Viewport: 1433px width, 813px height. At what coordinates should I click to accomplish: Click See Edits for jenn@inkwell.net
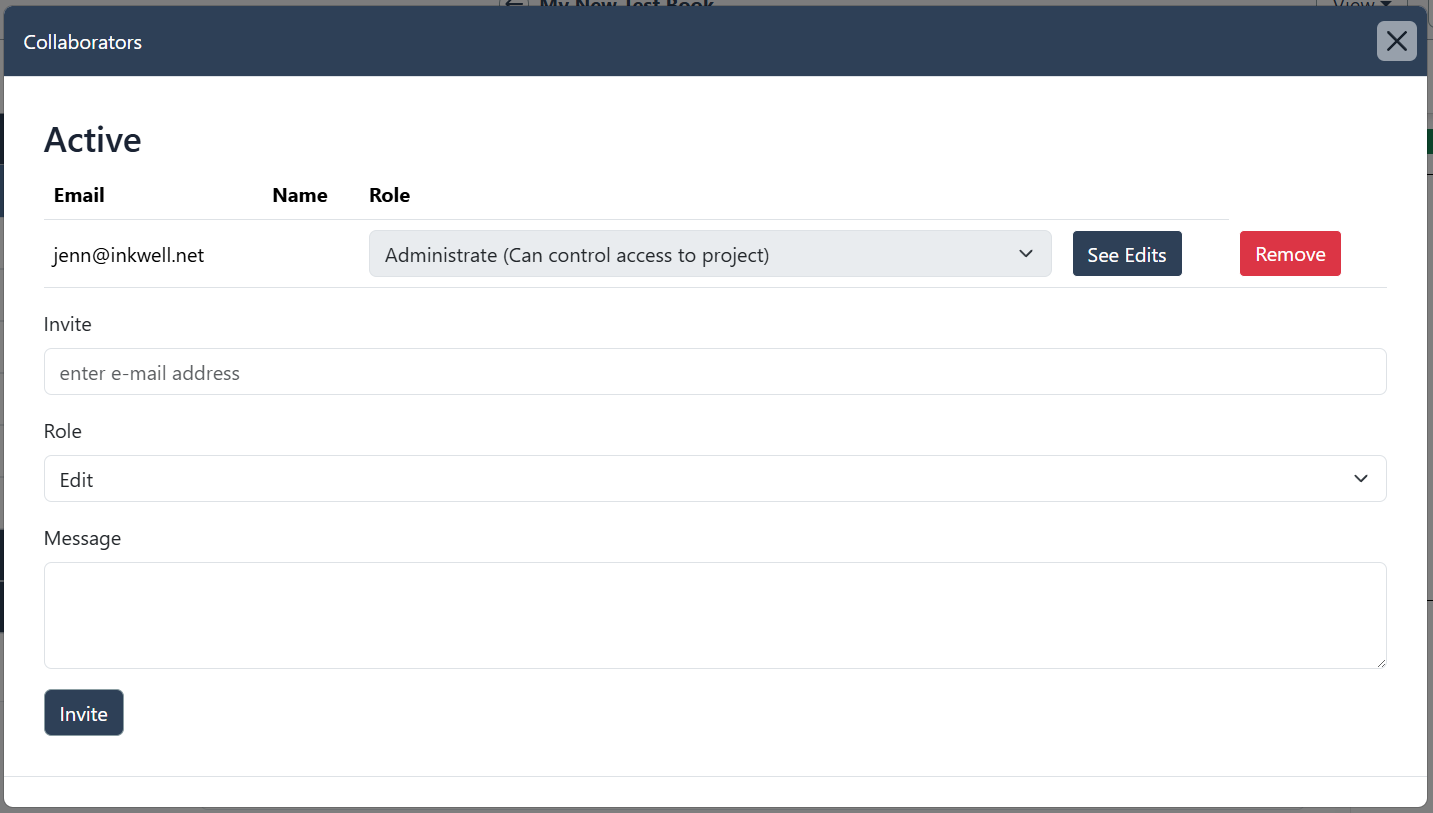[x=1126, y=254]
